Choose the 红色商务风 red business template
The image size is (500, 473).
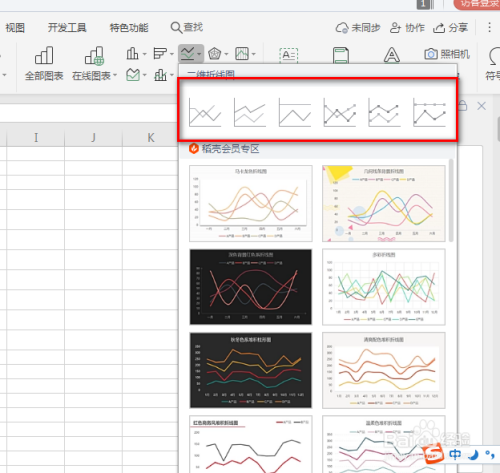click(x=251, y=444)
